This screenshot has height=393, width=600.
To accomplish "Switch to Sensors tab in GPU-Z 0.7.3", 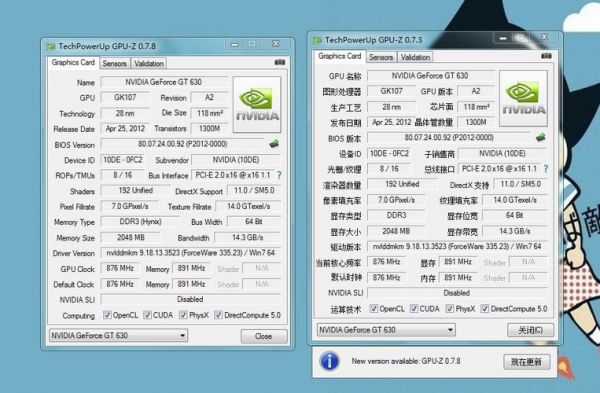I will point(381,57).
